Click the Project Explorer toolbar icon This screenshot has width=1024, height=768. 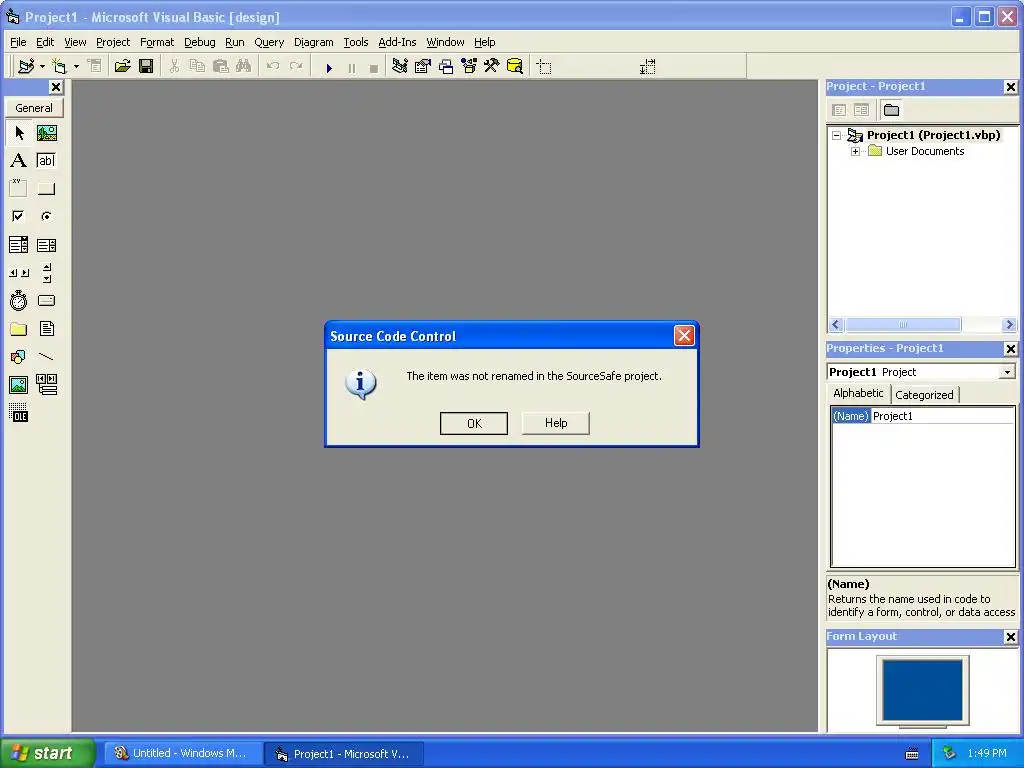(x=400, y=66)
